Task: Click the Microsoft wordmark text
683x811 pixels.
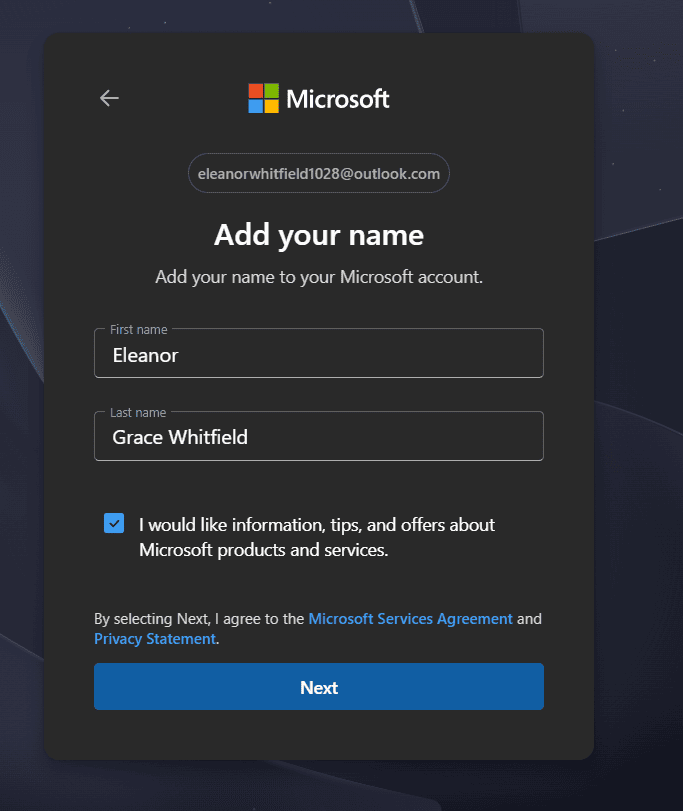Action: pyautogui.click(x=338, y=99)
